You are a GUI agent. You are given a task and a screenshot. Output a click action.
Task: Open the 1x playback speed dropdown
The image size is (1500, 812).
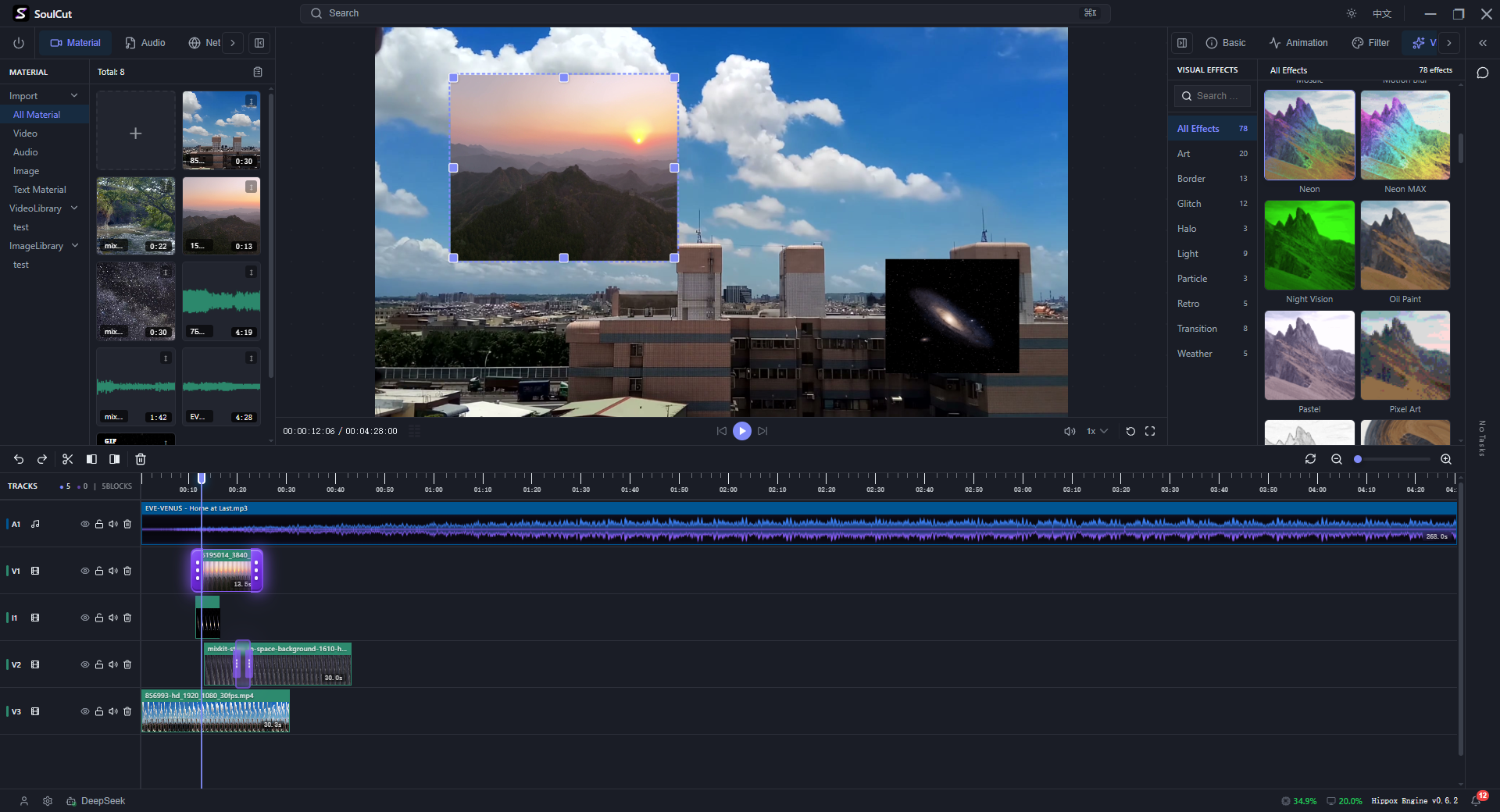1097,431
